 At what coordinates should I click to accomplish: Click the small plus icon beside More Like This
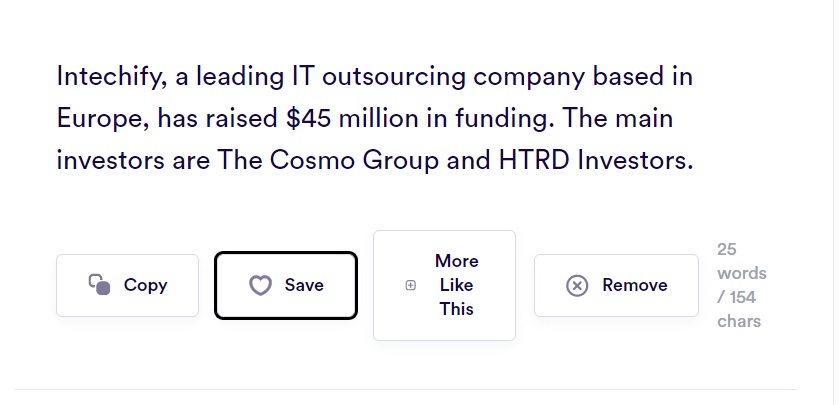(x=410, y=285)
